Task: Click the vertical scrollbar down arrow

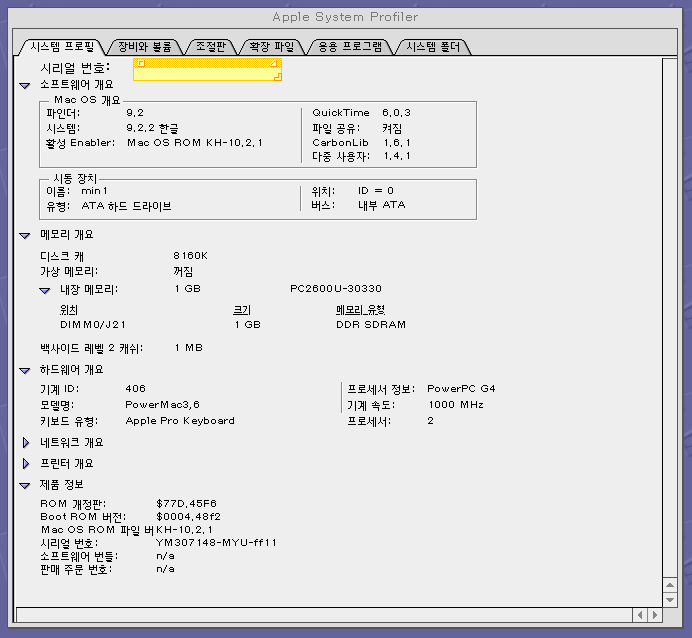Action: tap(670, 597)
